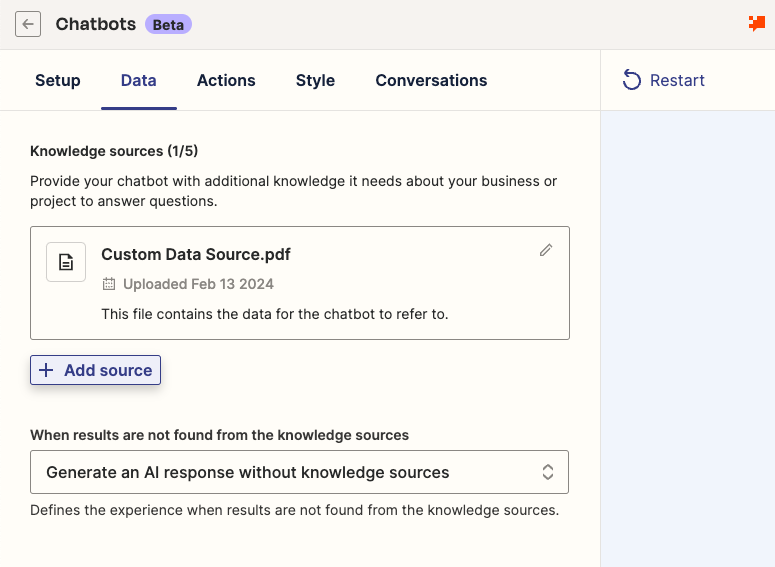Viewport: 775px width, 567px height.
Task: Click the orange Zapier icon at top right
Action: click(757, 23)
